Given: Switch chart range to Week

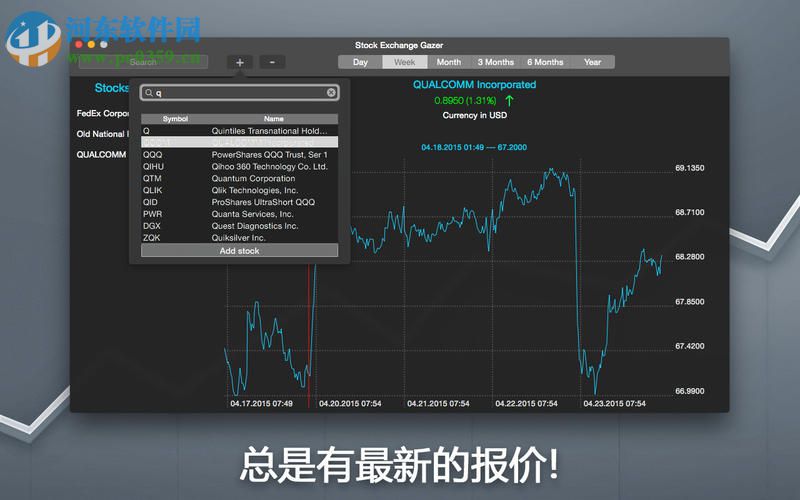Looking at the screenshot, I should pos(404,62).
